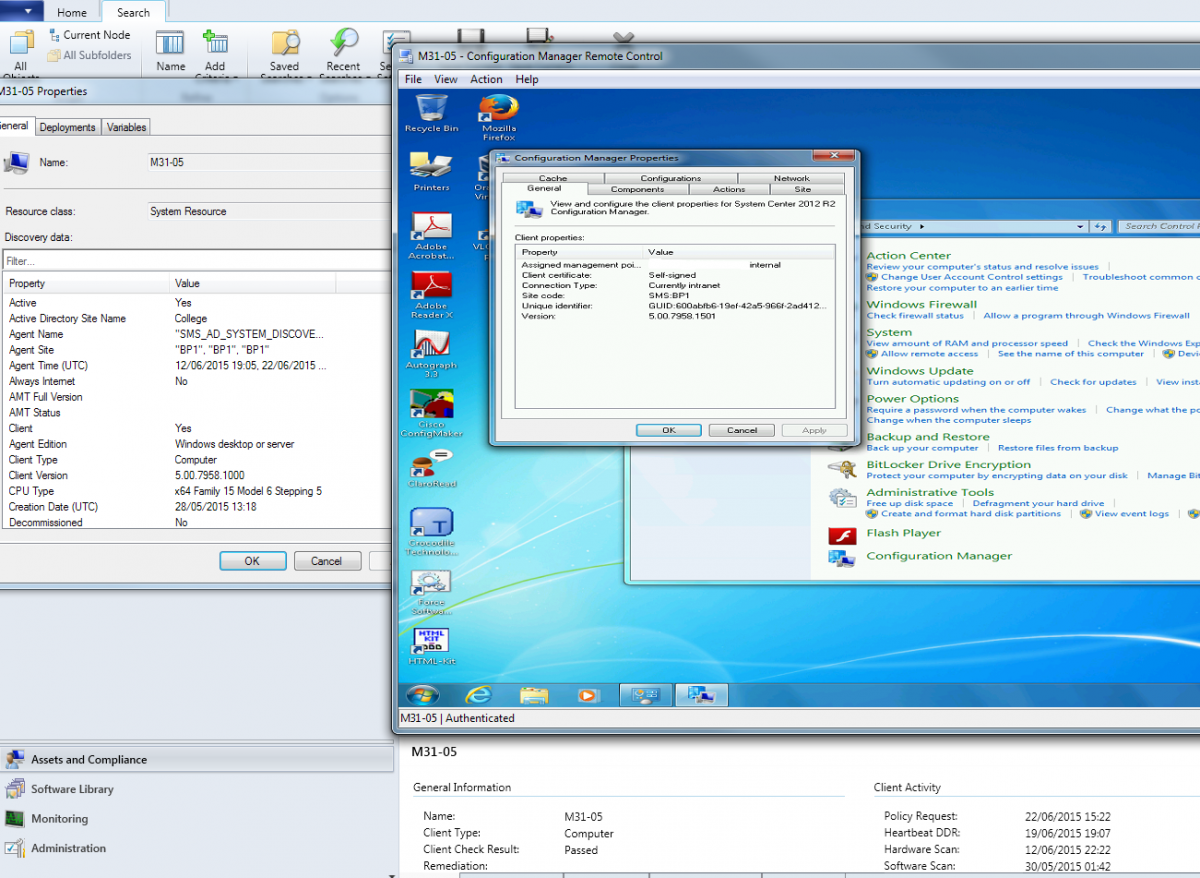Switch to the Actions tab in client properties
The height and width of the screenshot is (878, 1200).
coord(729,189)
